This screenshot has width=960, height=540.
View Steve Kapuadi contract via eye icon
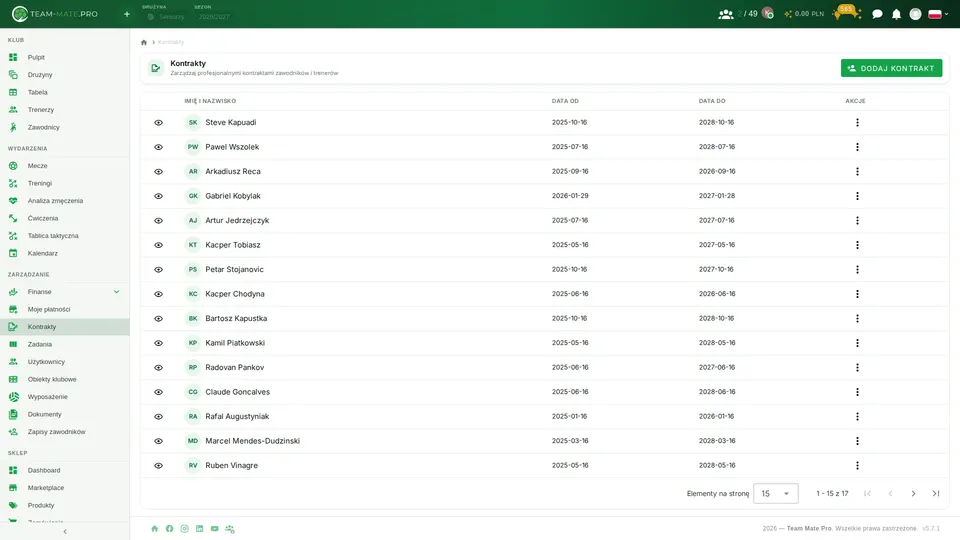159,122
